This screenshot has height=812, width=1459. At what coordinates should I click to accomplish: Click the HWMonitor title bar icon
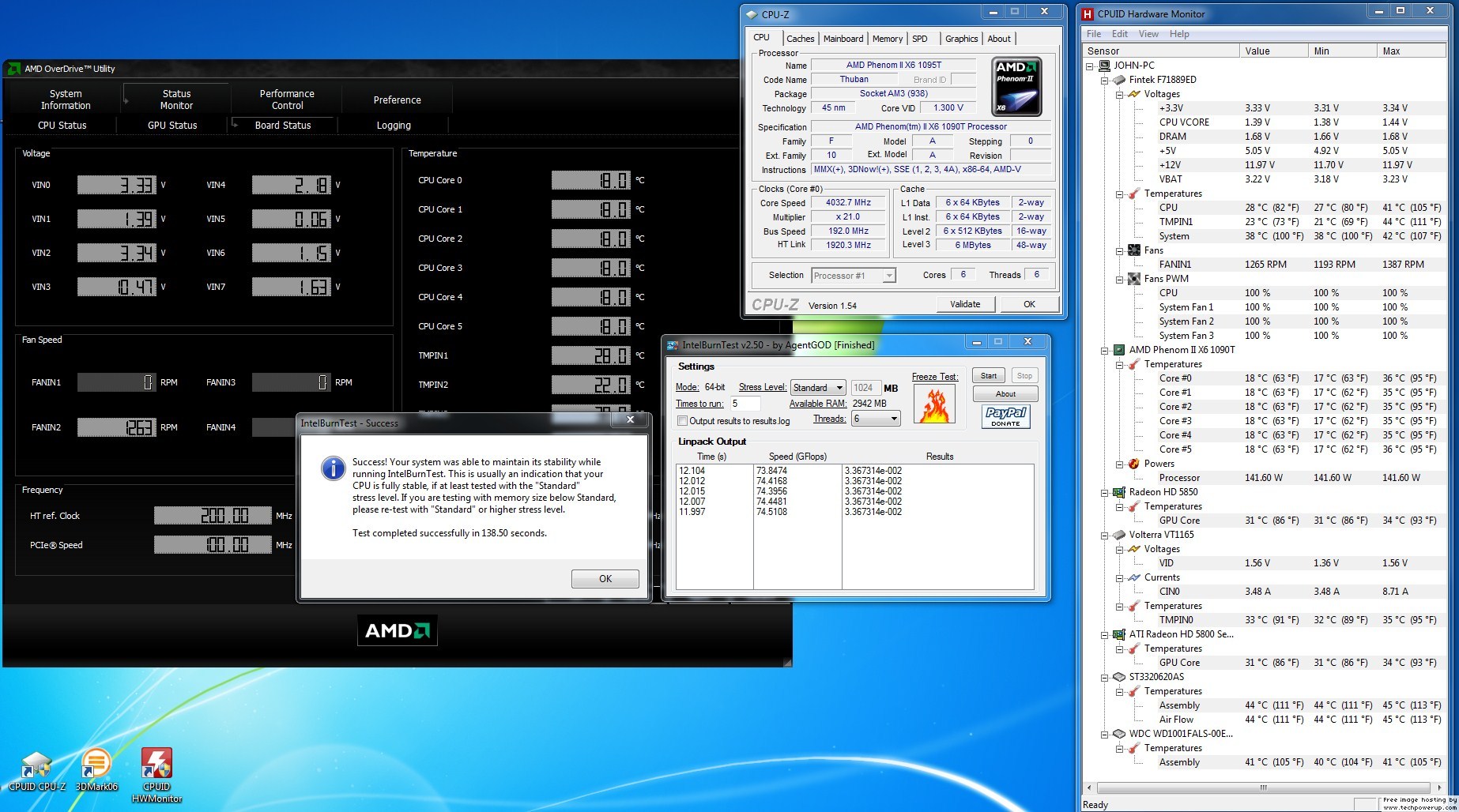click(x=1088, y=13)
